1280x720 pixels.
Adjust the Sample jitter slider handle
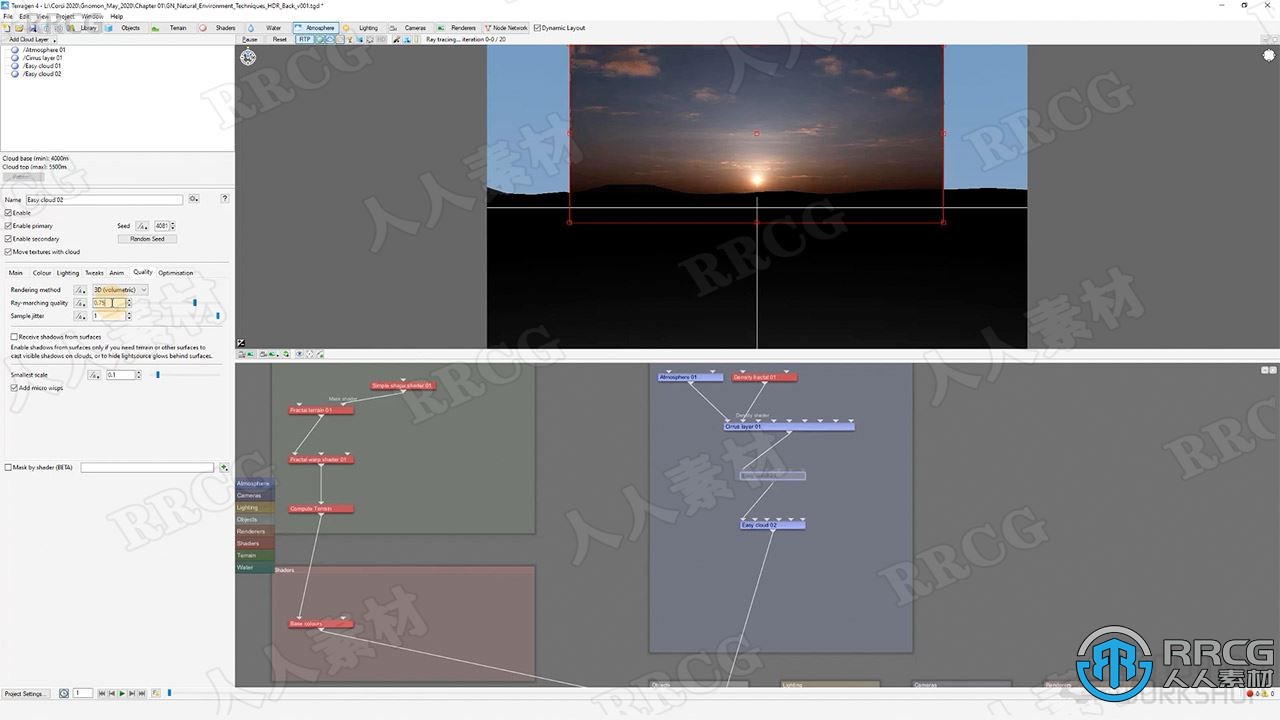point(218,316)
